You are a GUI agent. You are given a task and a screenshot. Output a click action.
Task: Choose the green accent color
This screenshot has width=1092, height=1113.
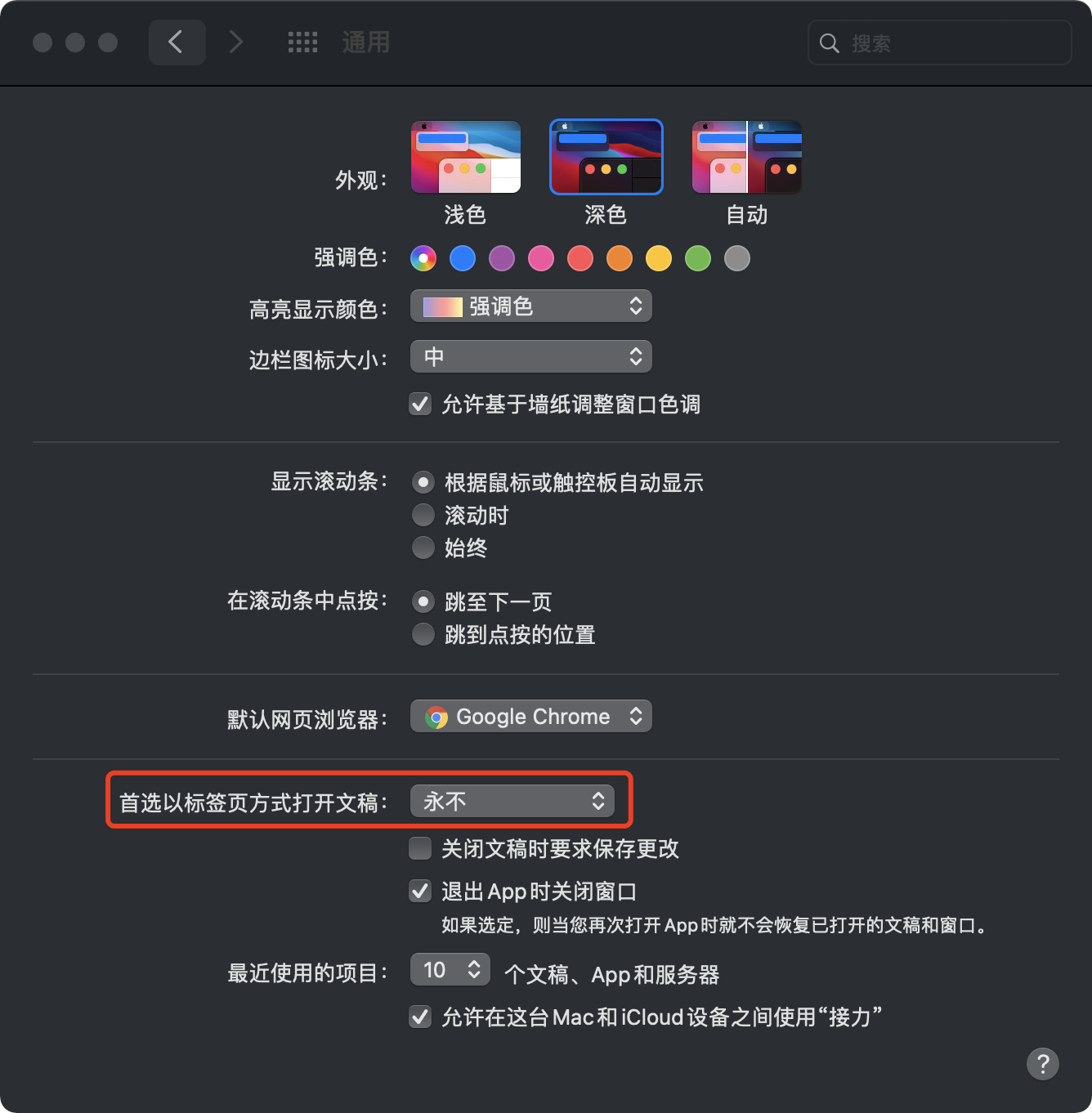coord(698,258)
